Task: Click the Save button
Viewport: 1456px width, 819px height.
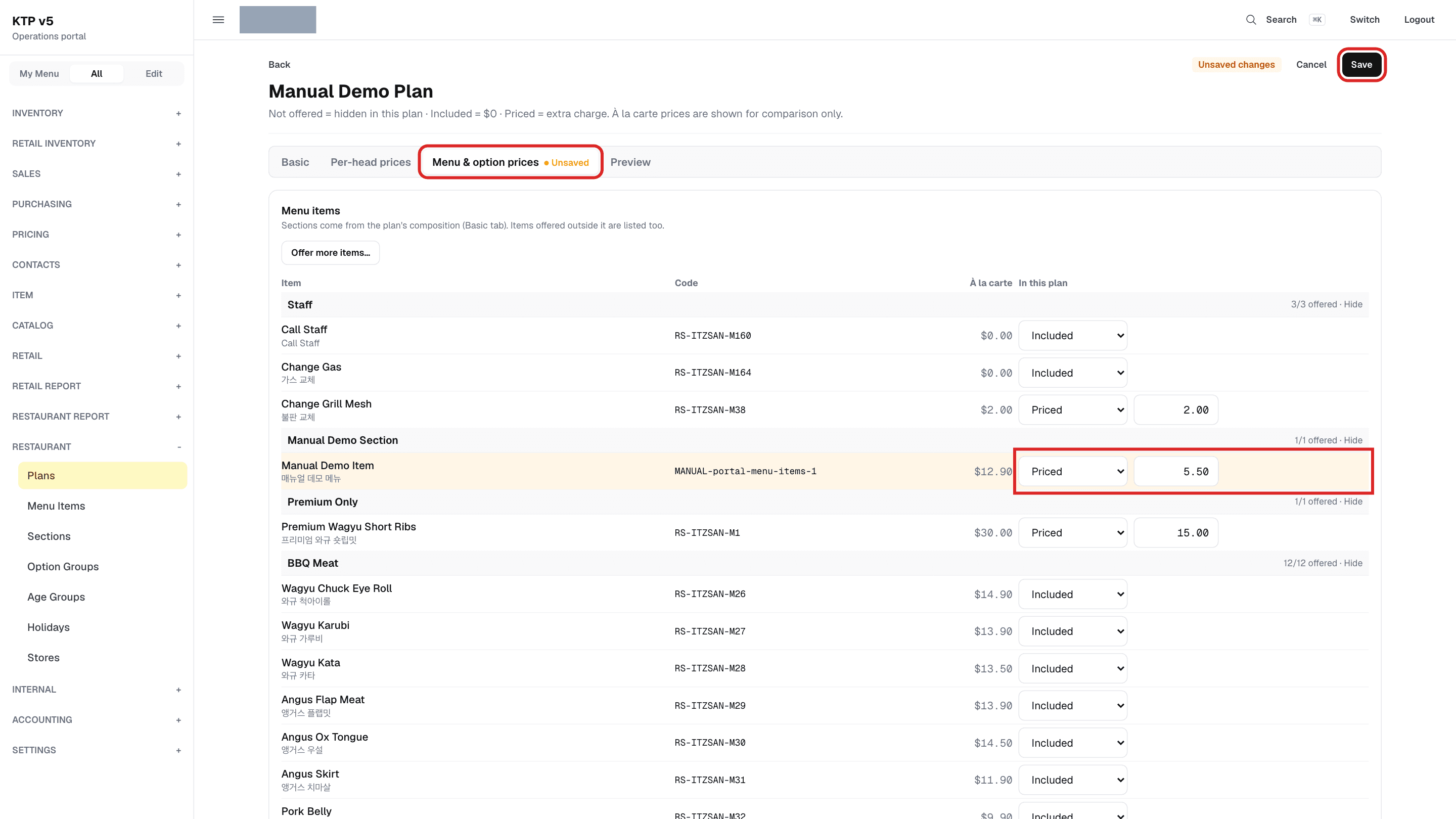Action: [x=1361, y=64]
